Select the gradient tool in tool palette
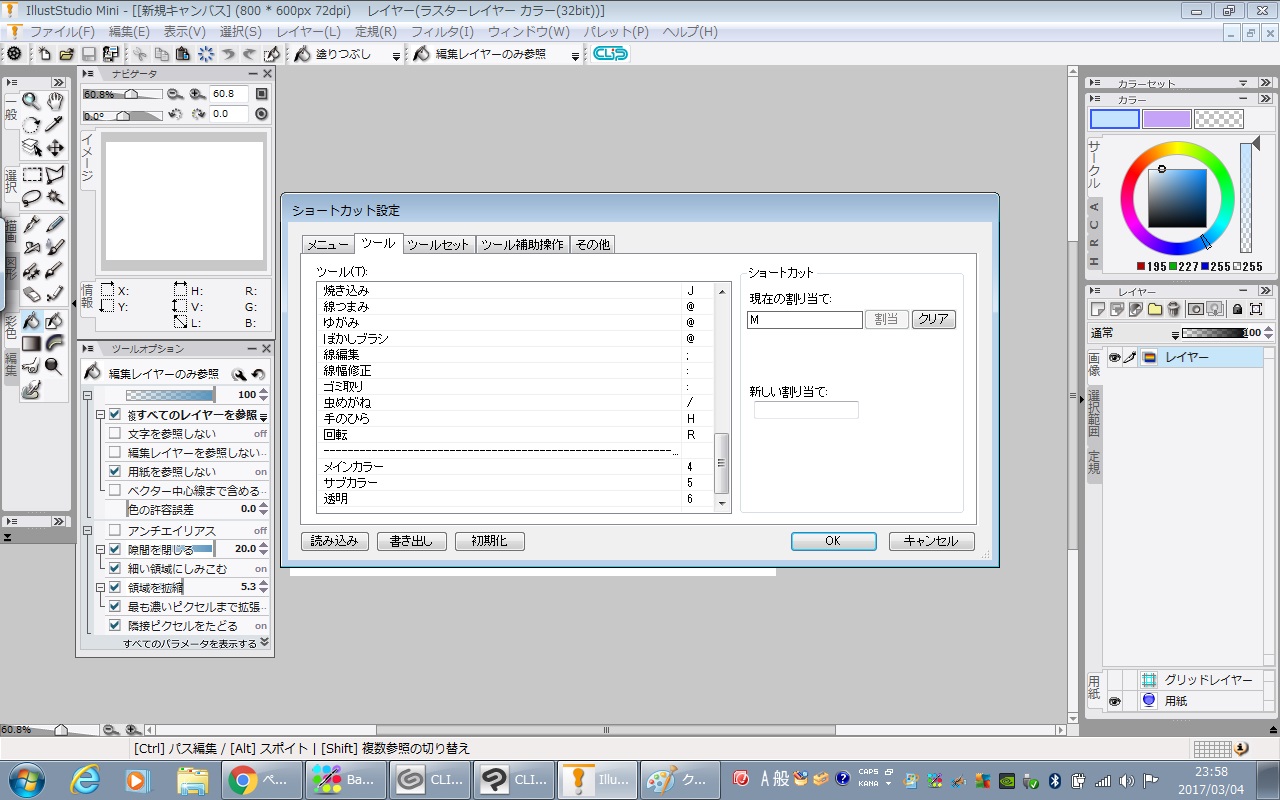This screenshot has width=1280, height=800. [x=31, y=344]
